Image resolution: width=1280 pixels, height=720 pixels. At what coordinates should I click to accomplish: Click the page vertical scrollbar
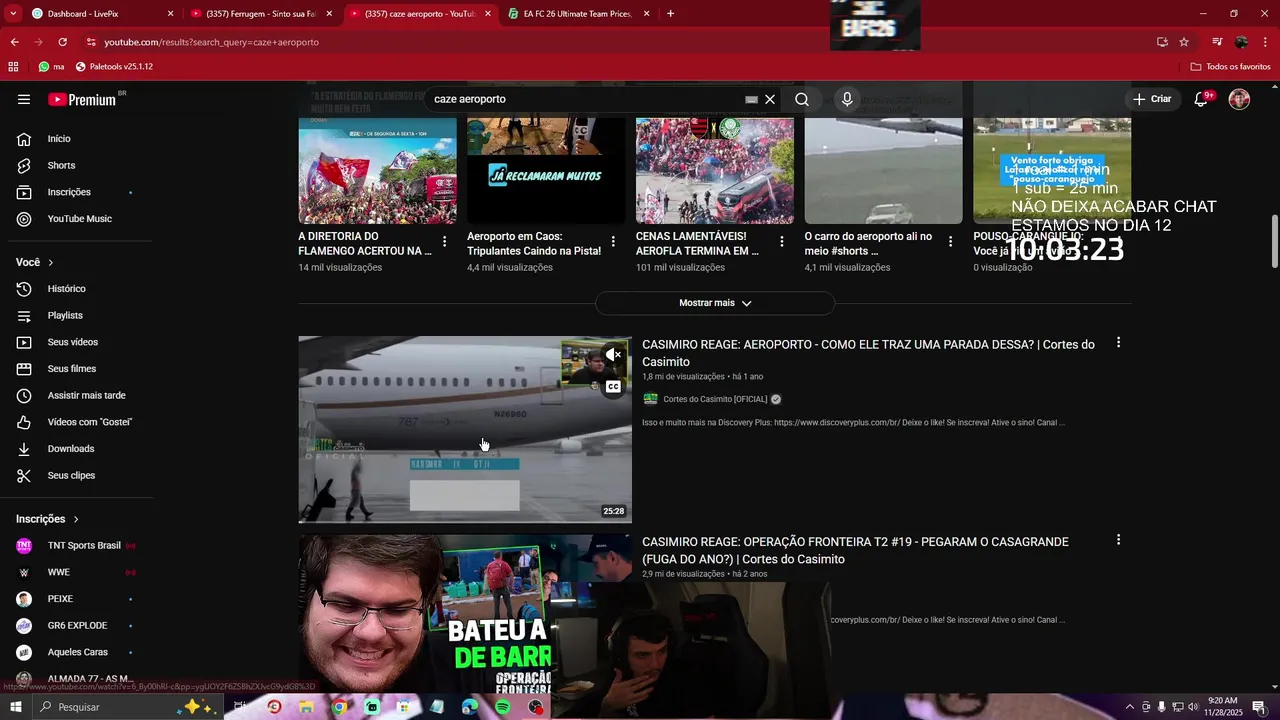click(1274, 241)
